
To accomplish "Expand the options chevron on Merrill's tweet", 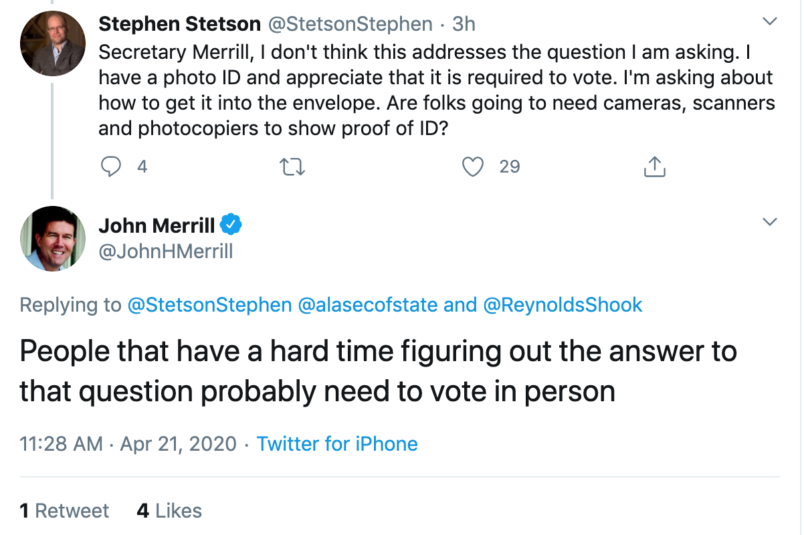I will [769, 221].
